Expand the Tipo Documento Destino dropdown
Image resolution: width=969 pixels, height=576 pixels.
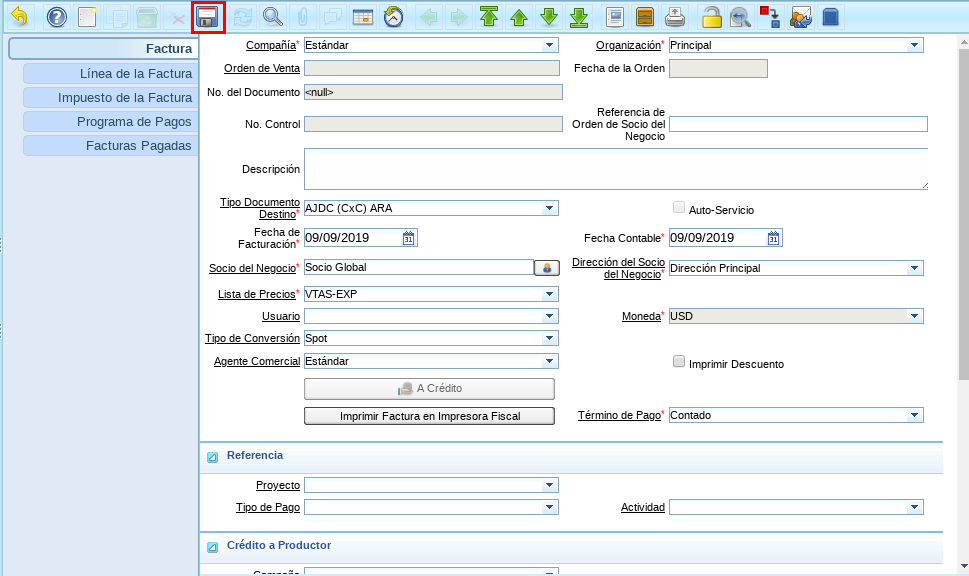click(x=549, y=208)
